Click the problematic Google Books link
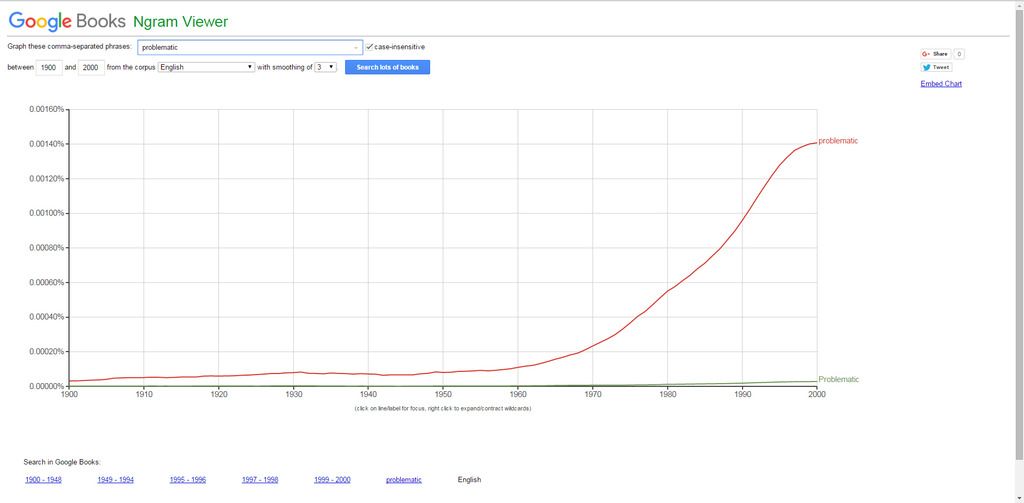This screenshot has width=1024, height=503. pyautogui.click(x=404, y=480)
